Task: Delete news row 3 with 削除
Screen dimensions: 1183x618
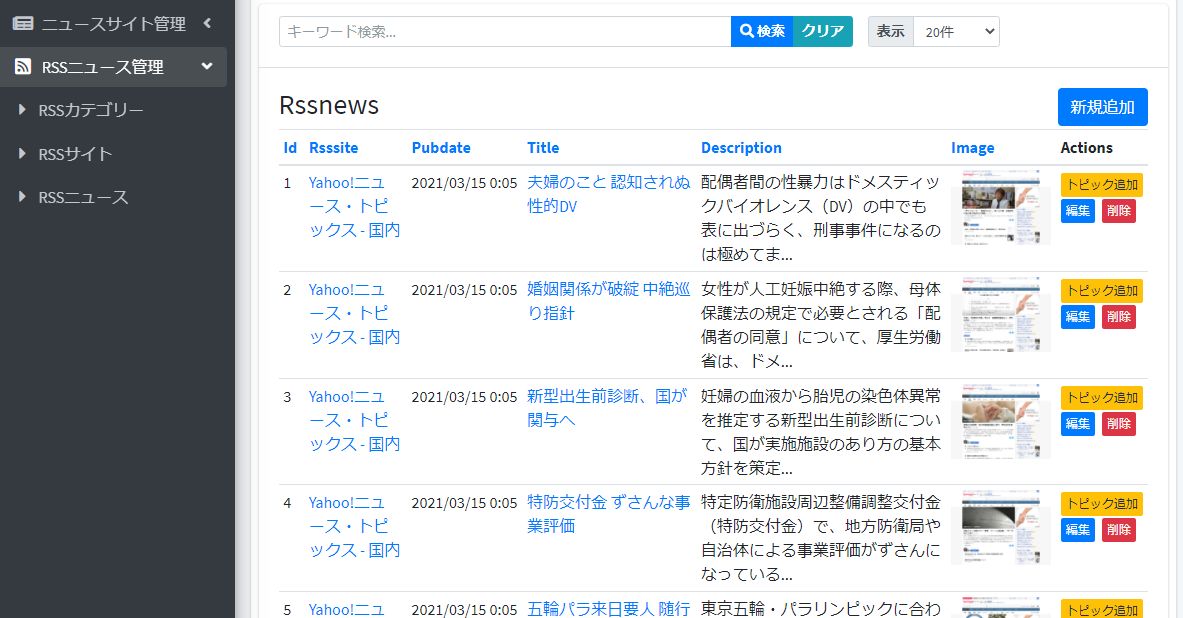Action: point(1118,424)
